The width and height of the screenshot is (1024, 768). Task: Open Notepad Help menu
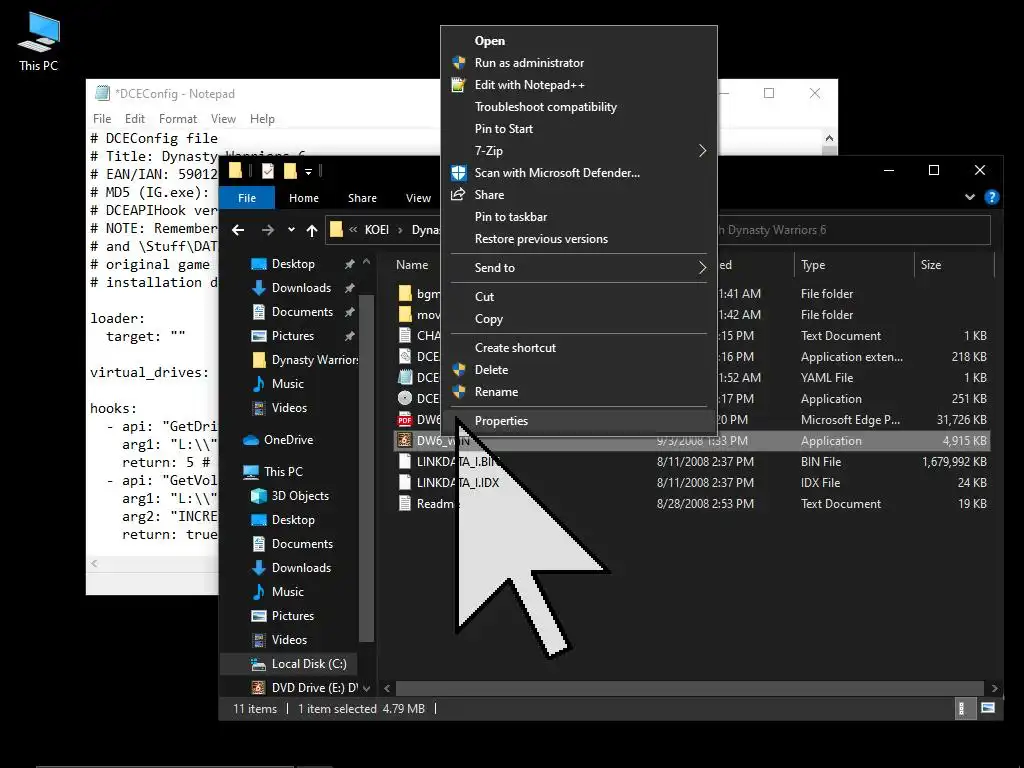click(262, 119)
